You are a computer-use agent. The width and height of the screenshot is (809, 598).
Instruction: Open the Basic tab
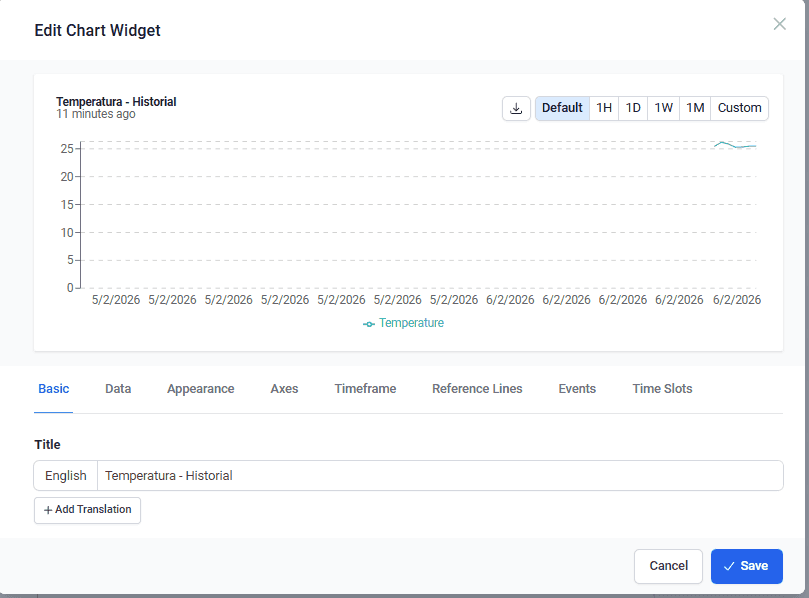click(x=54, y=389)
